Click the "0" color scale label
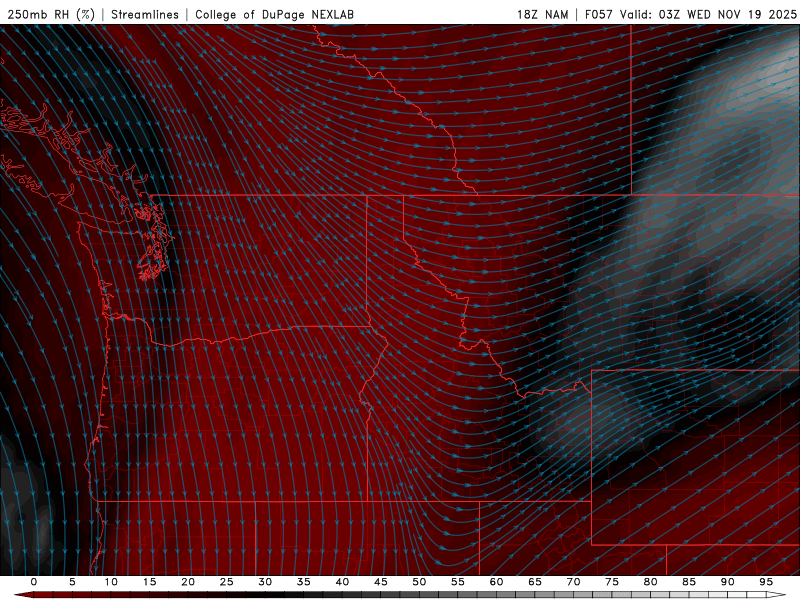Image resolution: width=800 pixels, height=600 pixels. [x=34, y=582]
